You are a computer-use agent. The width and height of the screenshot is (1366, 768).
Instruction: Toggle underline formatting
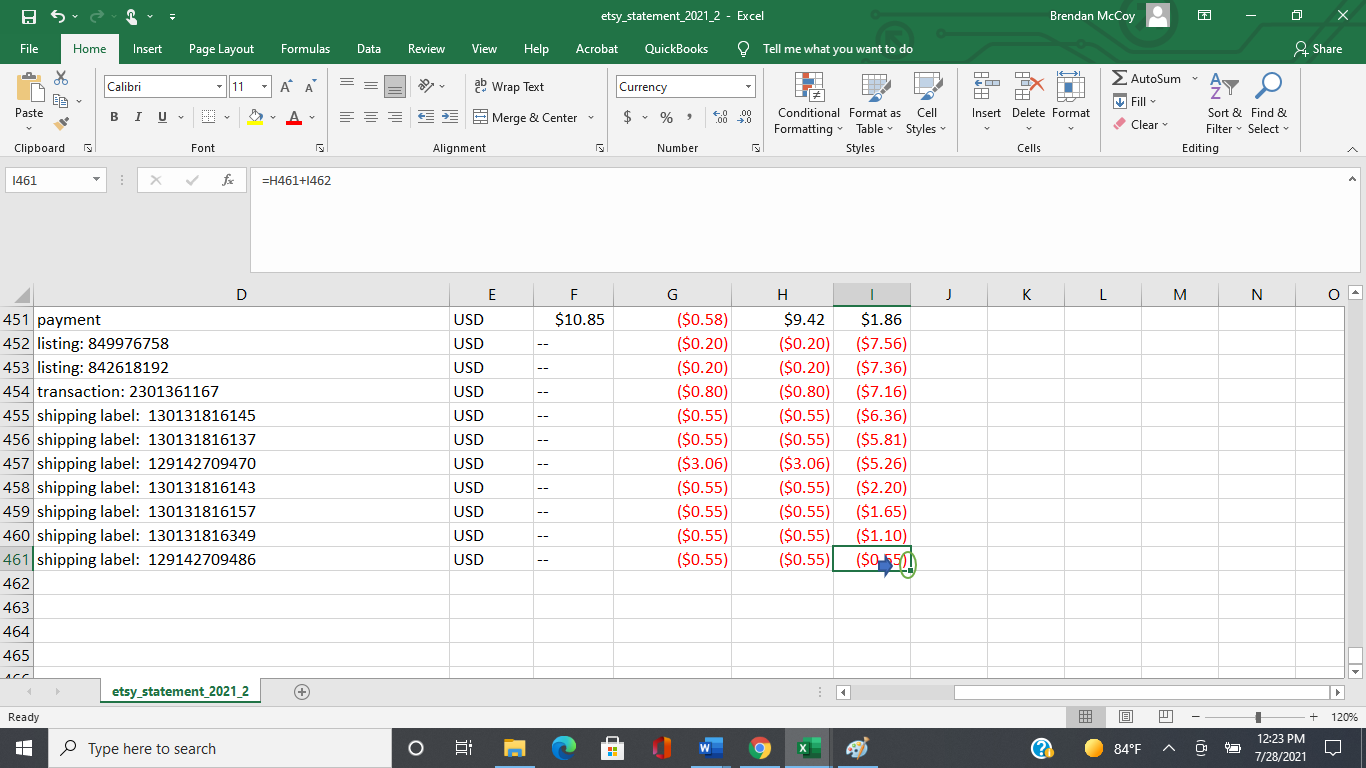(162, 118)
